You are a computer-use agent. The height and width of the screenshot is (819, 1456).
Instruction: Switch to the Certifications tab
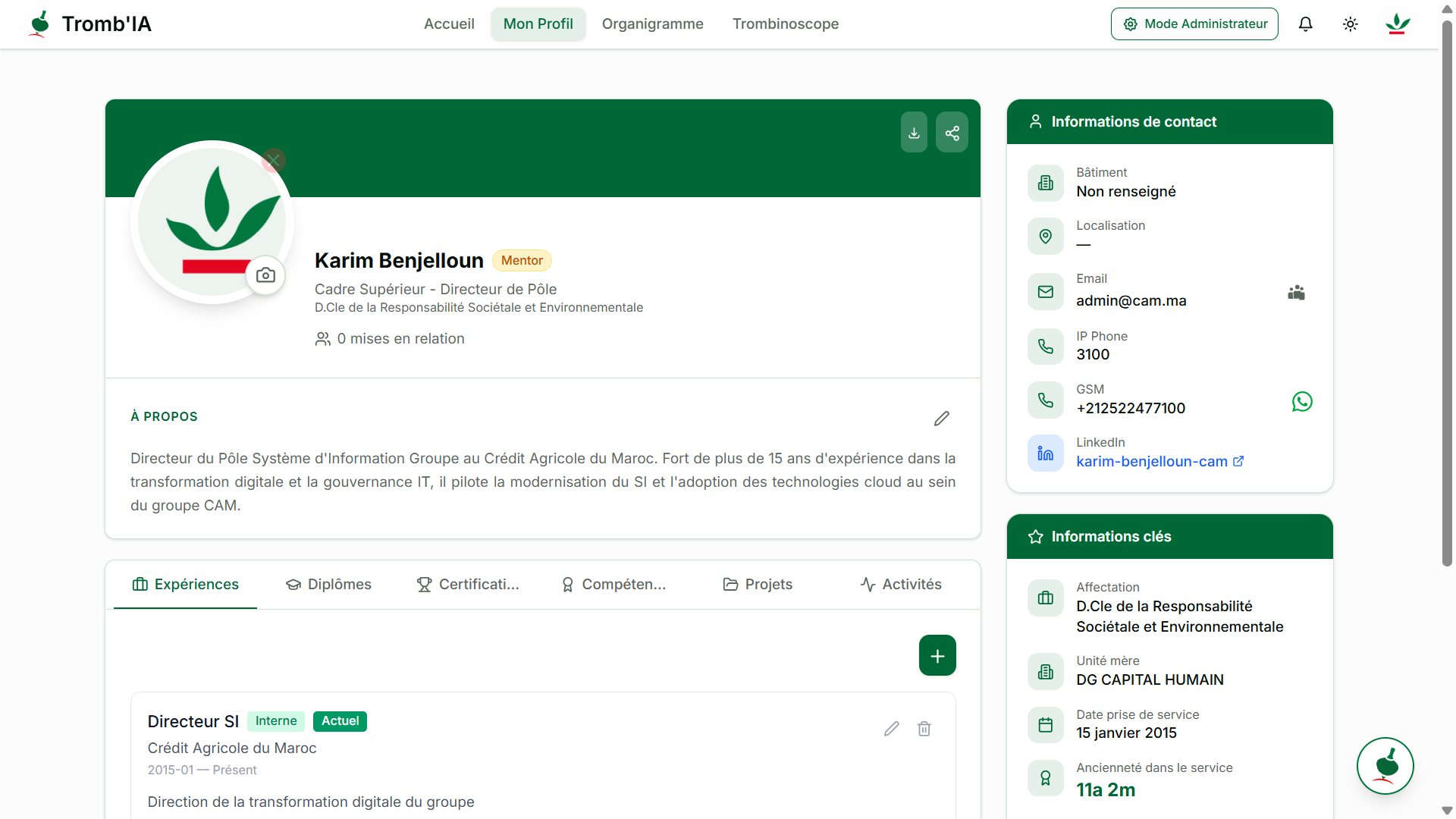[468, 585]
